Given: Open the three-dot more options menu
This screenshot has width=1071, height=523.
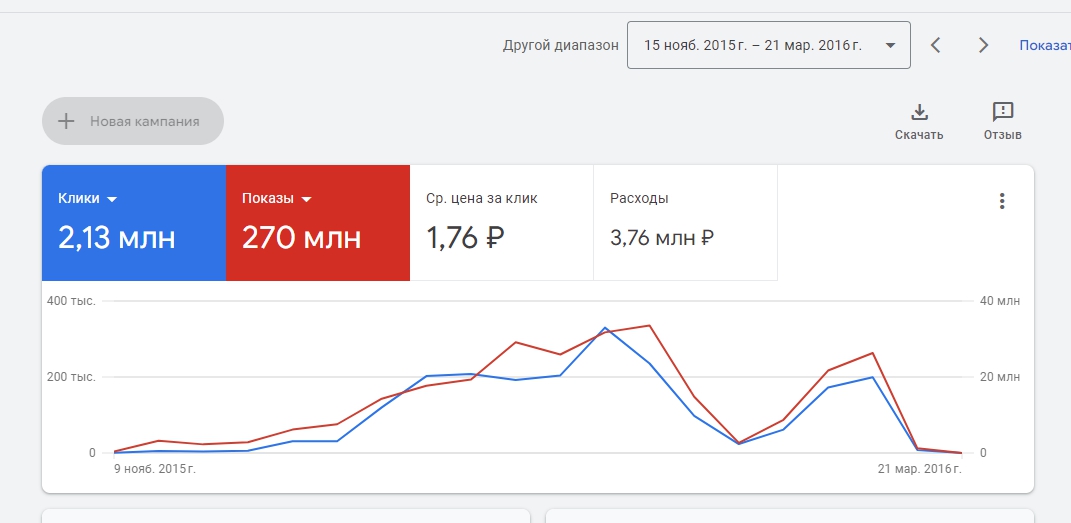Looking at the screenshot, I should point(1001,201).
